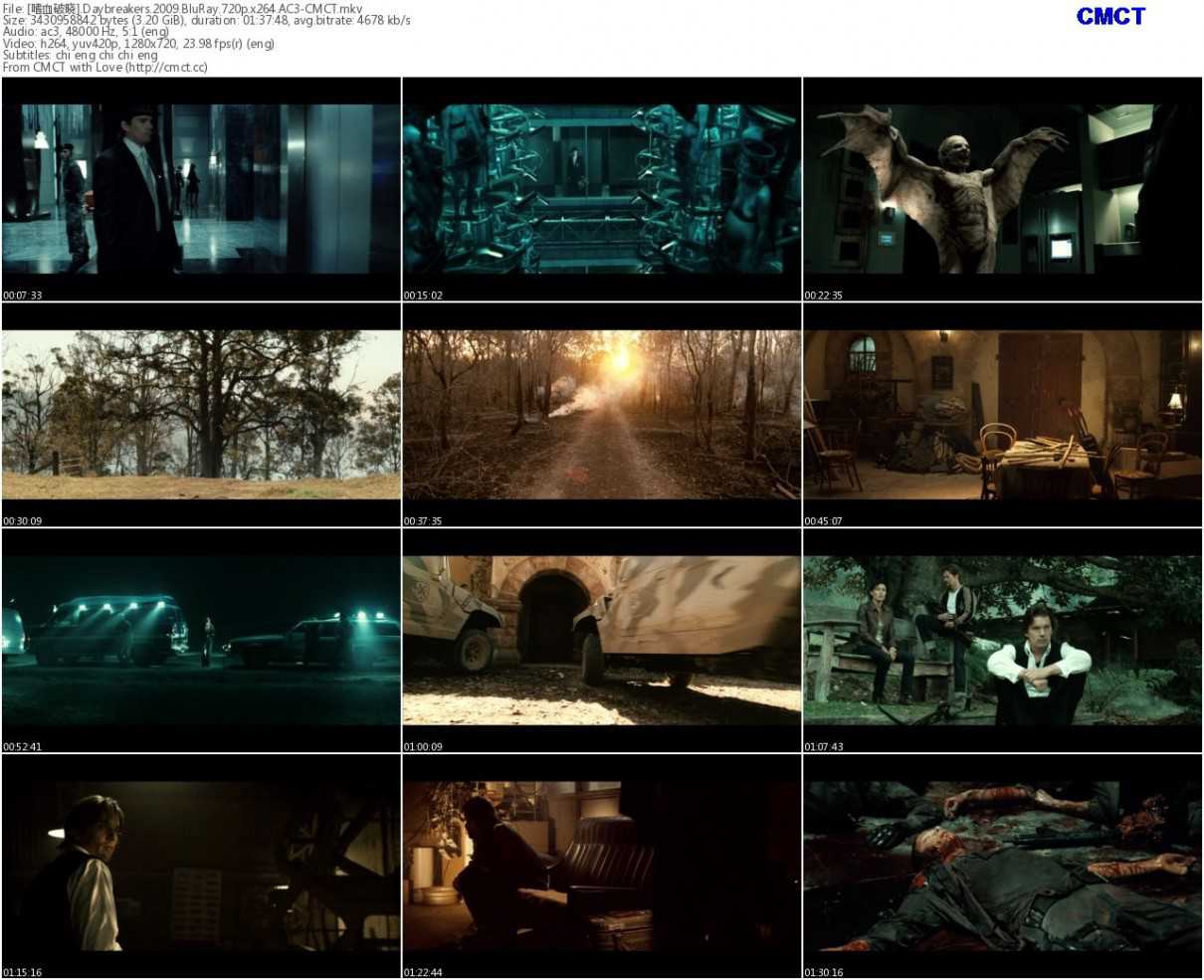Image resolution: width=1204 pixels, height=980 pixels.
Task: Click the 00:07:33 timestamp label
Action: [x=22, y=295]
